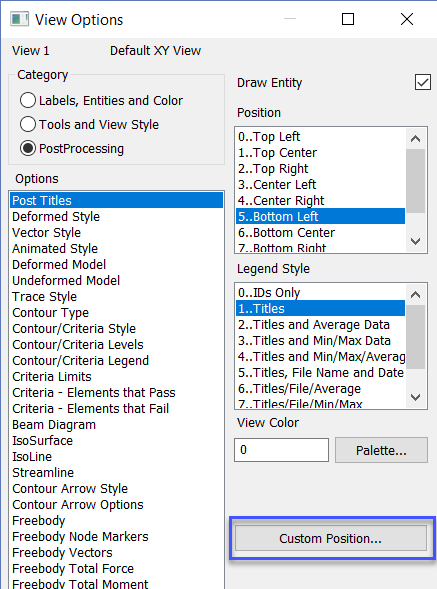Viewport: 437px width, 589px height.
Task: Click the View Color input field
Action: (x=281, y=450)
